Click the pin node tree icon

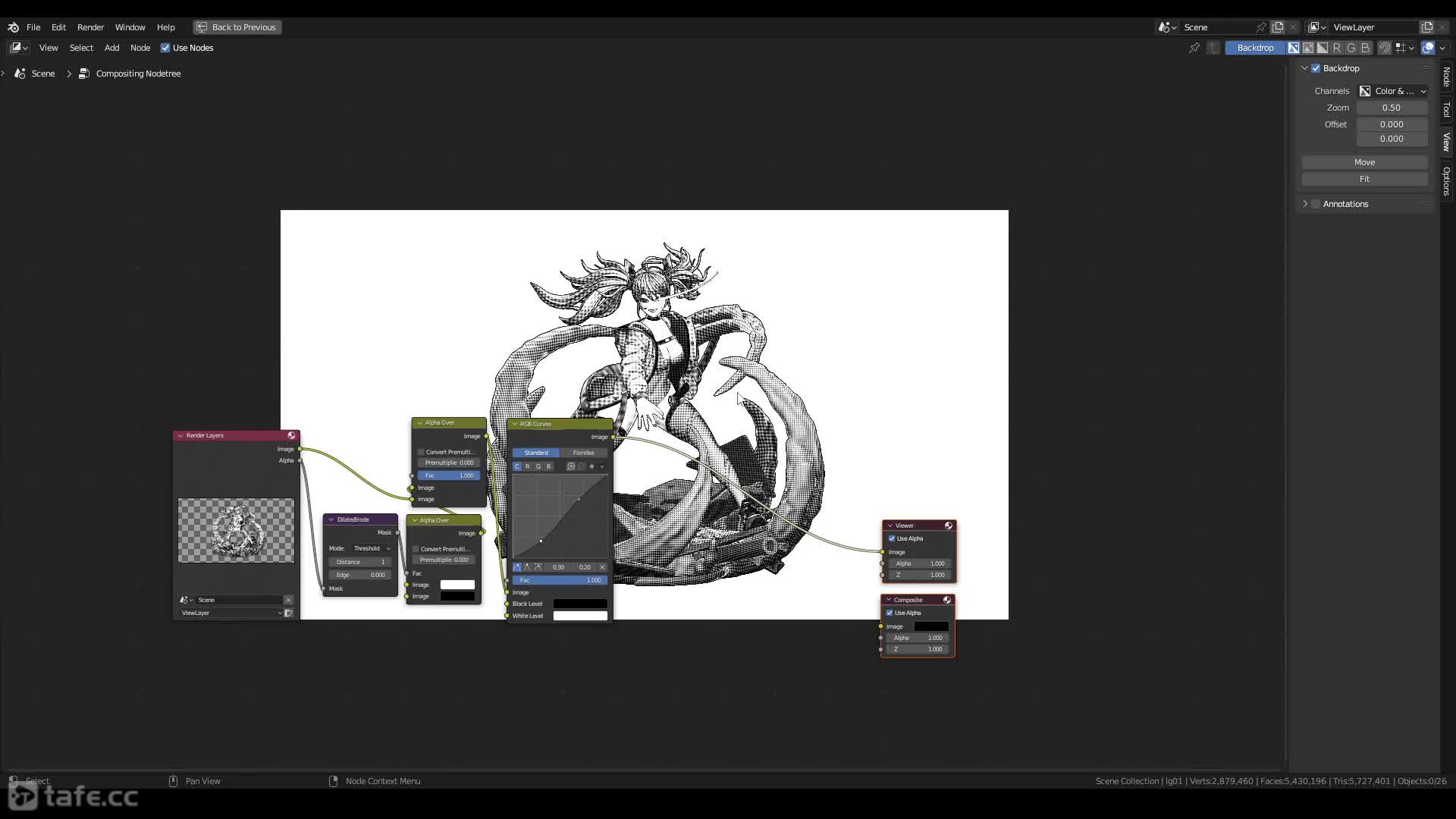pyautogui.click(x=1194, y=48)
